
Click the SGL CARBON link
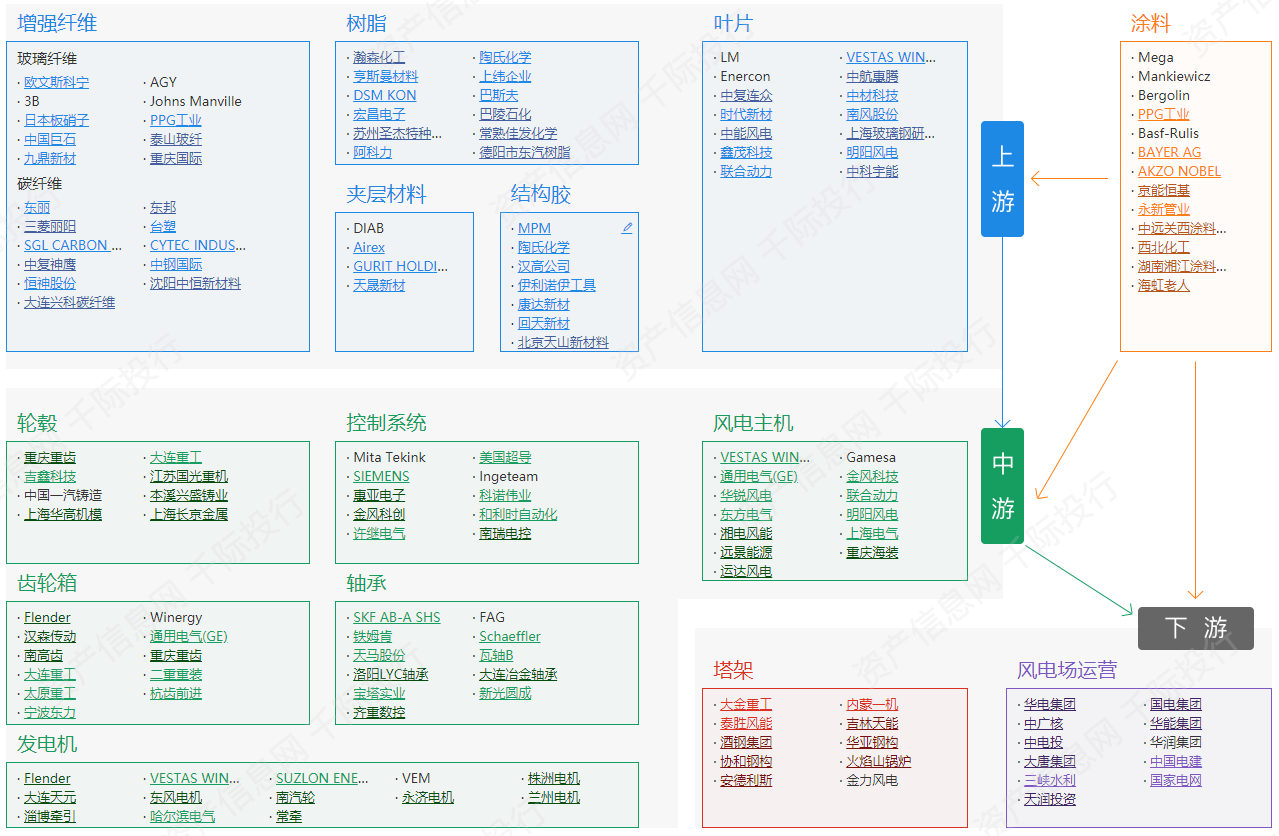[x=73, y=245]
